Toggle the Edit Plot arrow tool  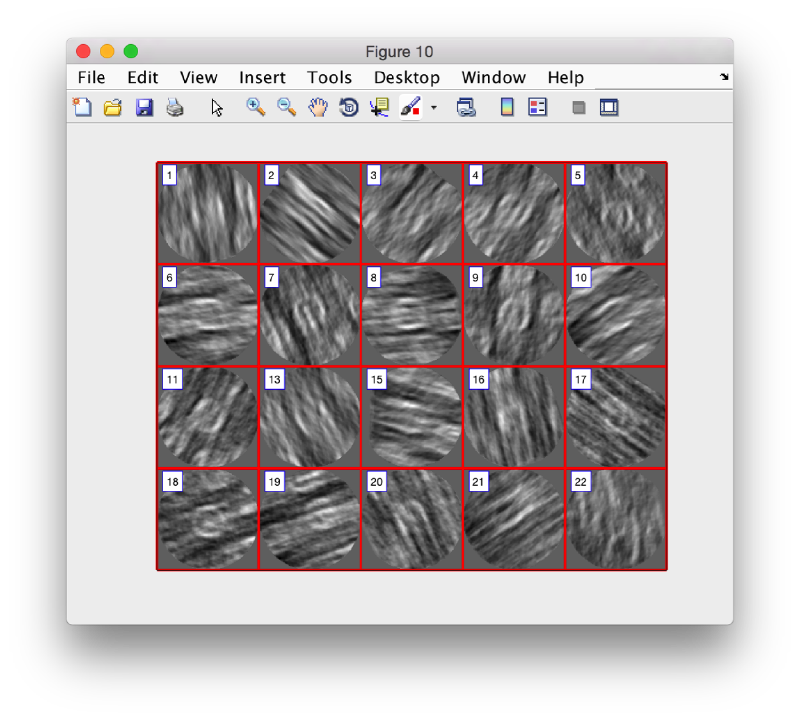(217, 107)
